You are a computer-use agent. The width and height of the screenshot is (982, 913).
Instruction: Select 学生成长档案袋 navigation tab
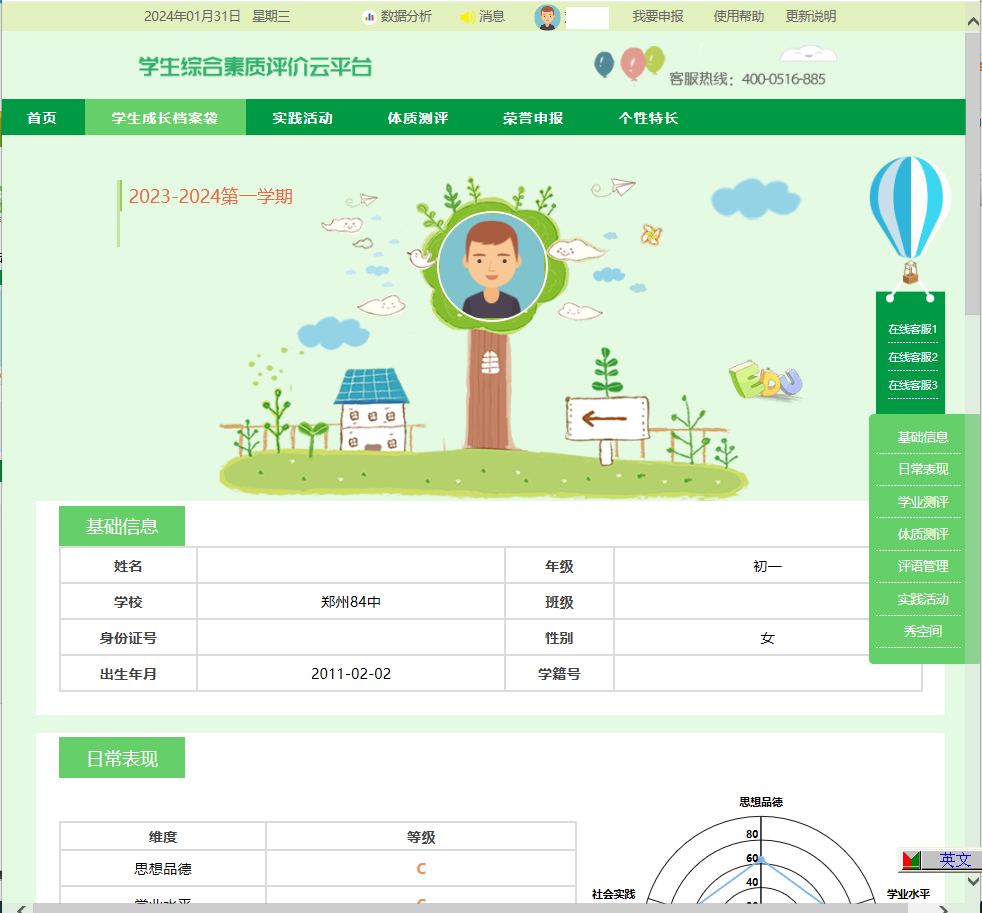tap(165, 118)
